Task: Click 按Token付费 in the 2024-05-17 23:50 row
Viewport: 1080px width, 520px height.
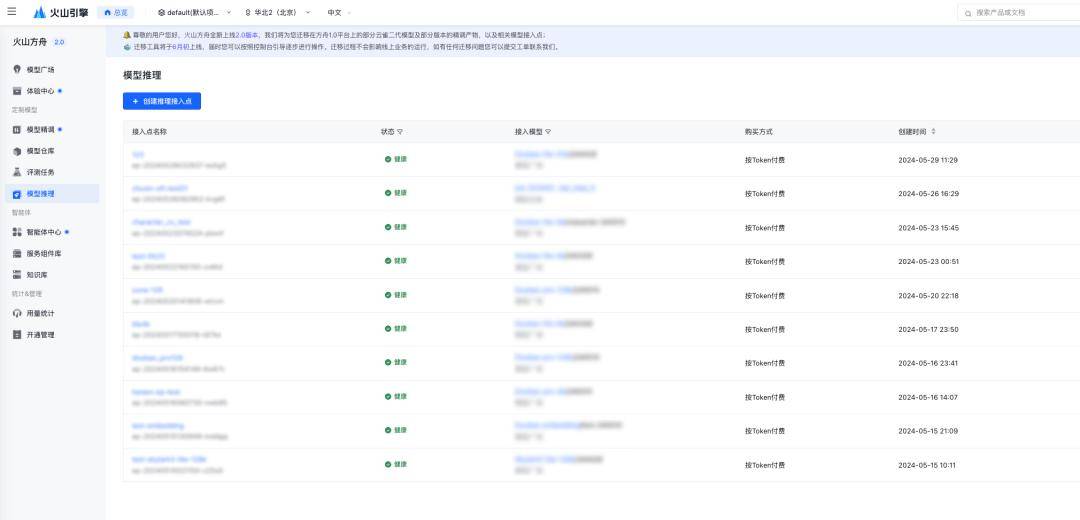Action: [x=765, y=329]
